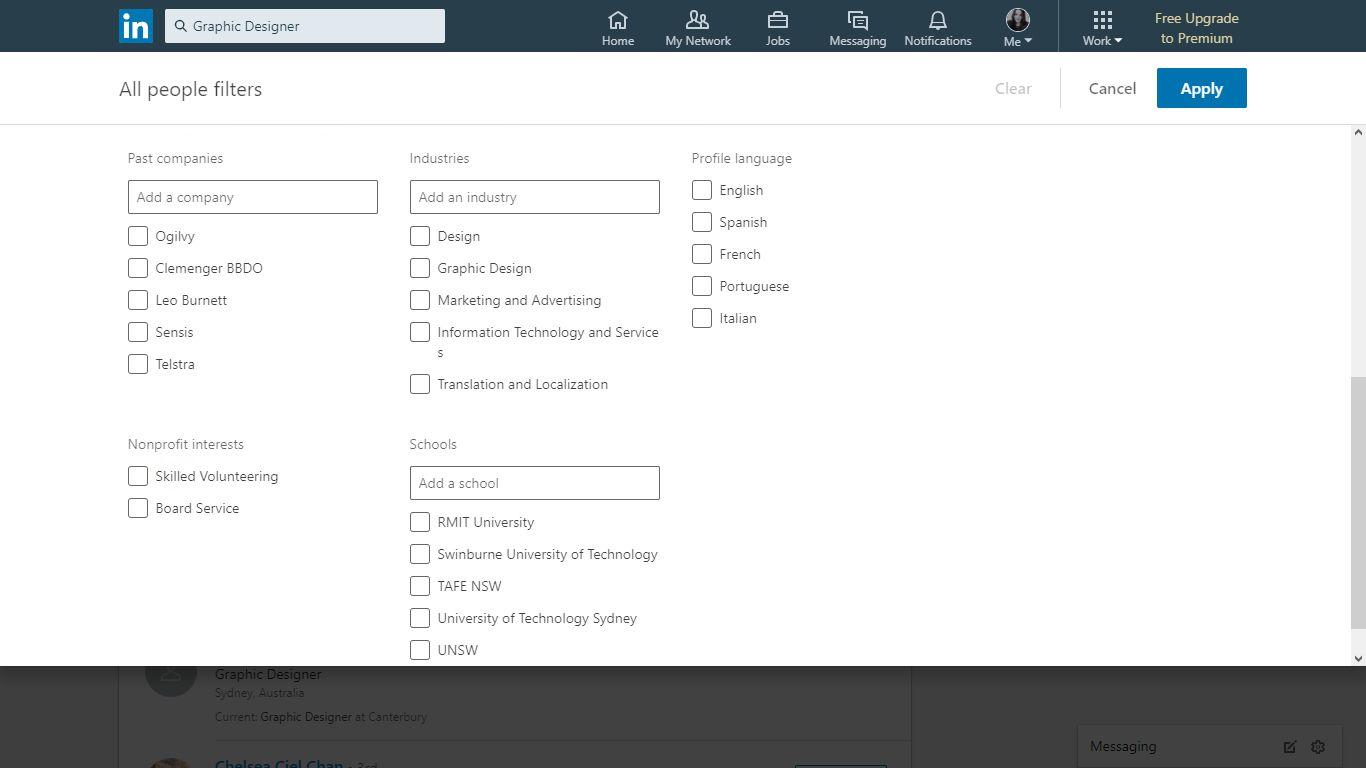Viewport: 1366px width, 768px height.
Task: Tick the French language checkbox
Action: coord(702,254)
